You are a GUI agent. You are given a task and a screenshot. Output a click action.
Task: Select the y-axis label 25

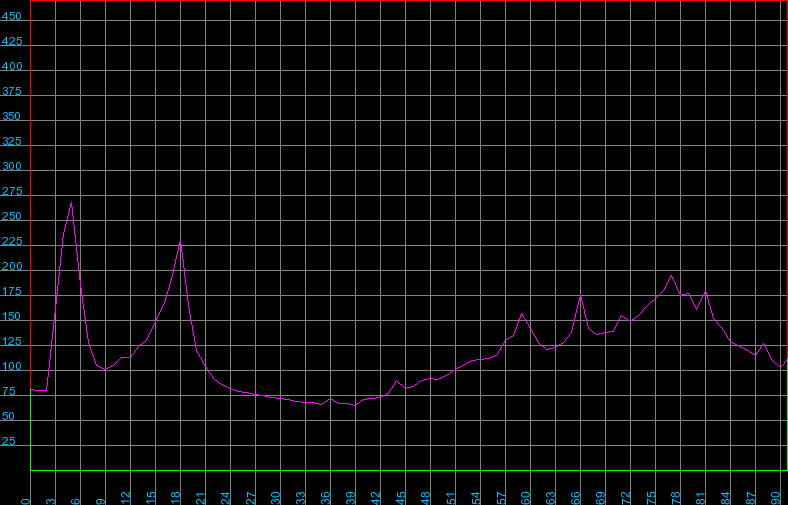coord(12,441)
